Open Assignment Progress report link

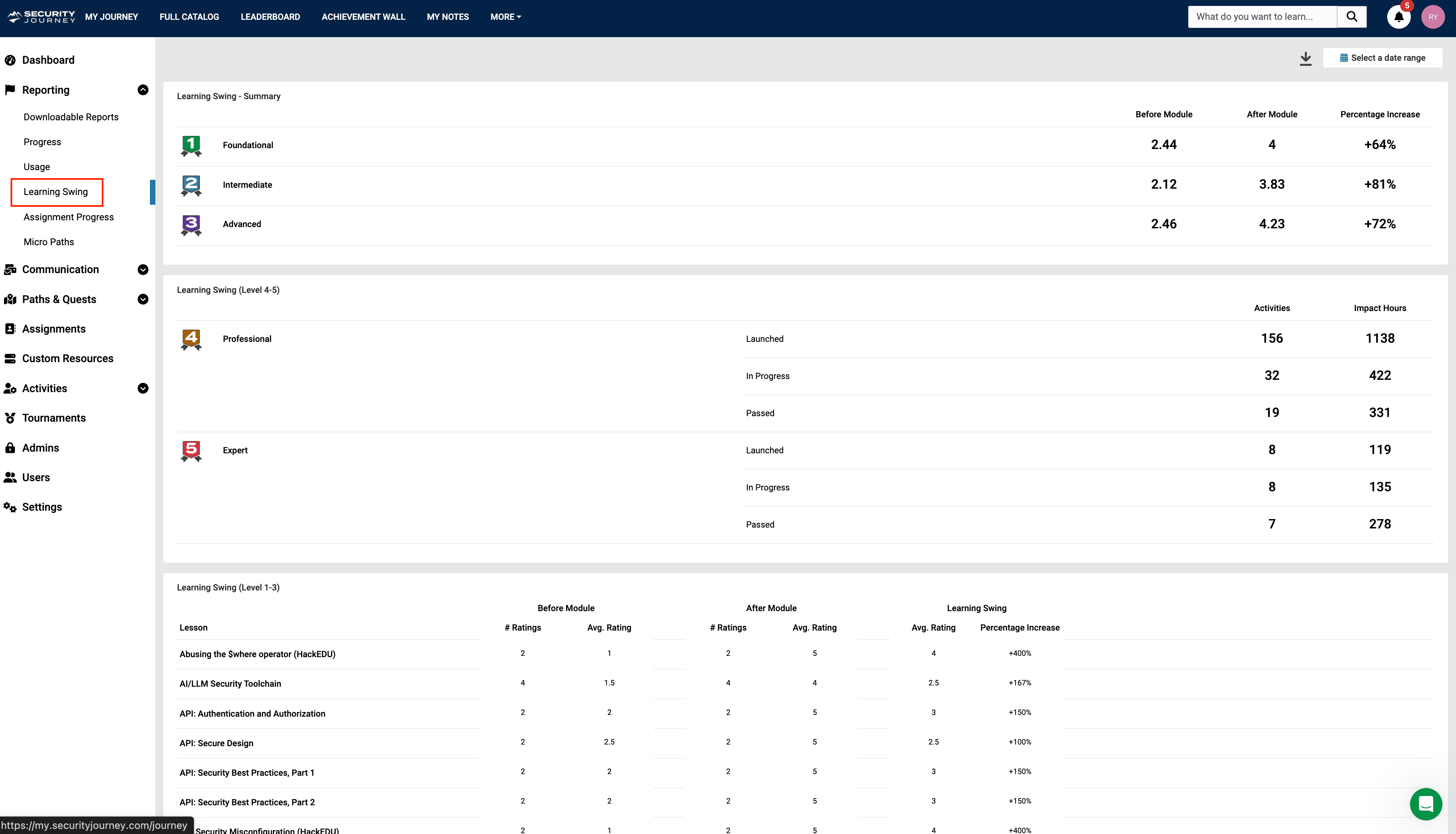point(69,217)
